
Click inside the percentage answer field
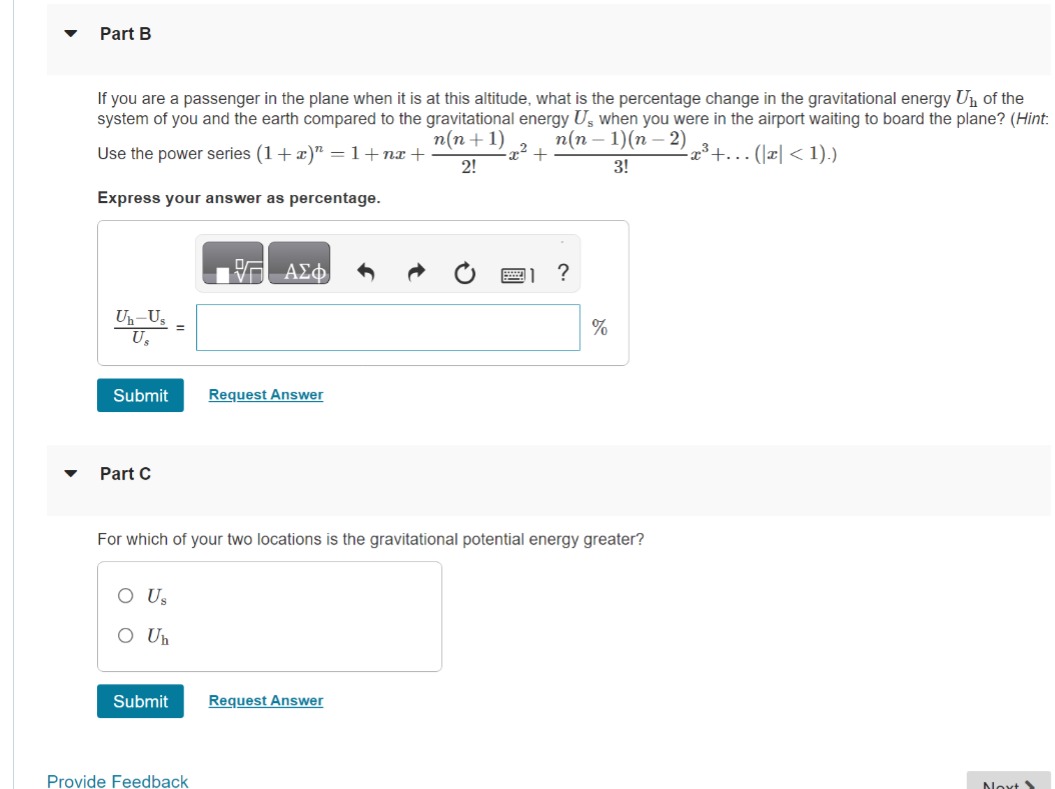click(386, 327)
